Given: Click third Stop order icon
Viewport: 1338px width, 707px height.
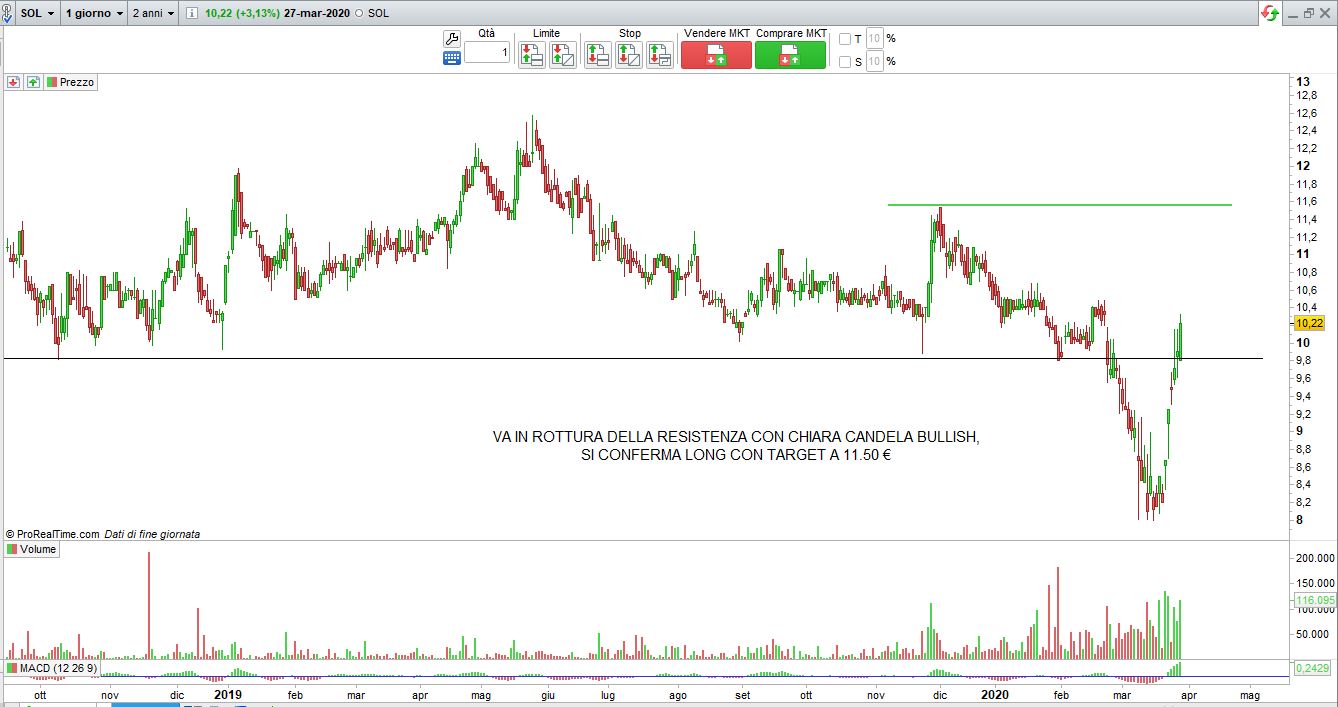Looking at the screenshot, I should (x=660, y=55).
